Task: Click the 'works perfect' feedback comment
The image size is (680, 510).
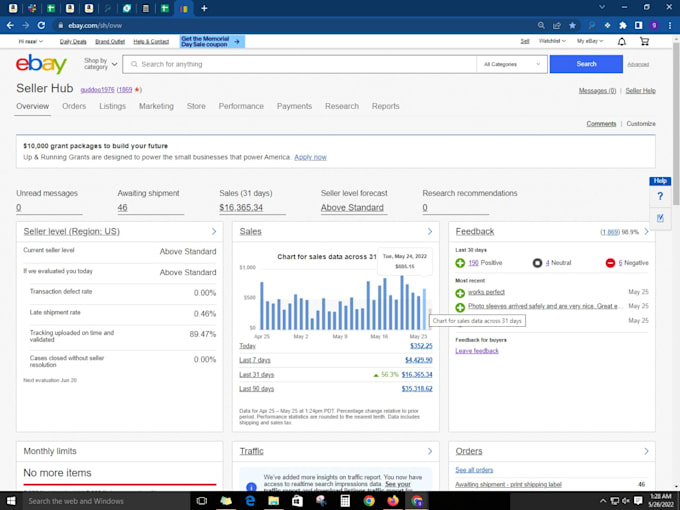Action: pos(486,292)
